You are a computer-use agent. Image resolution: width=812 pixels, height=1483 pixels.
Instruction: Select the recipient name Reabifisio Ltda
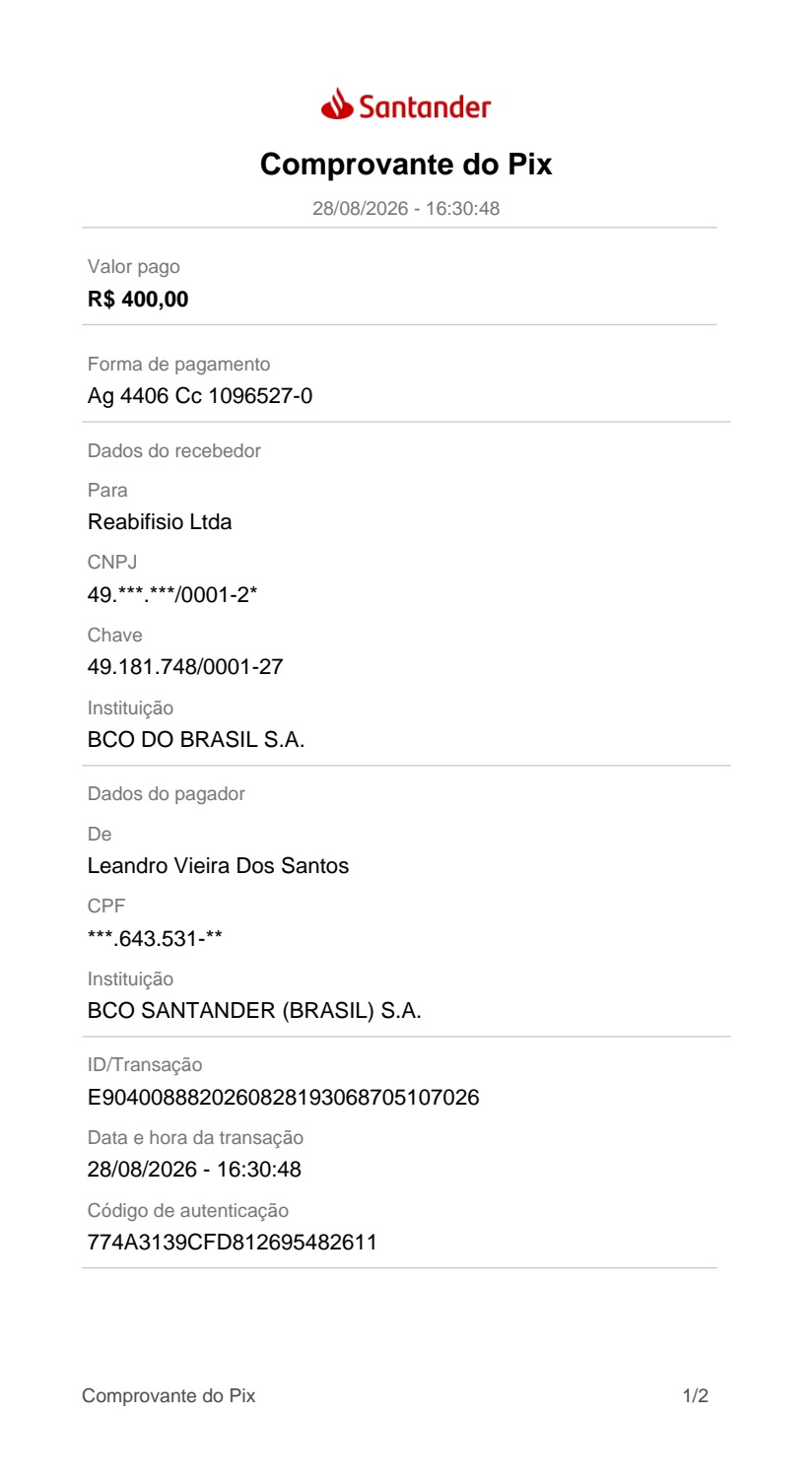tap(160, 522)
